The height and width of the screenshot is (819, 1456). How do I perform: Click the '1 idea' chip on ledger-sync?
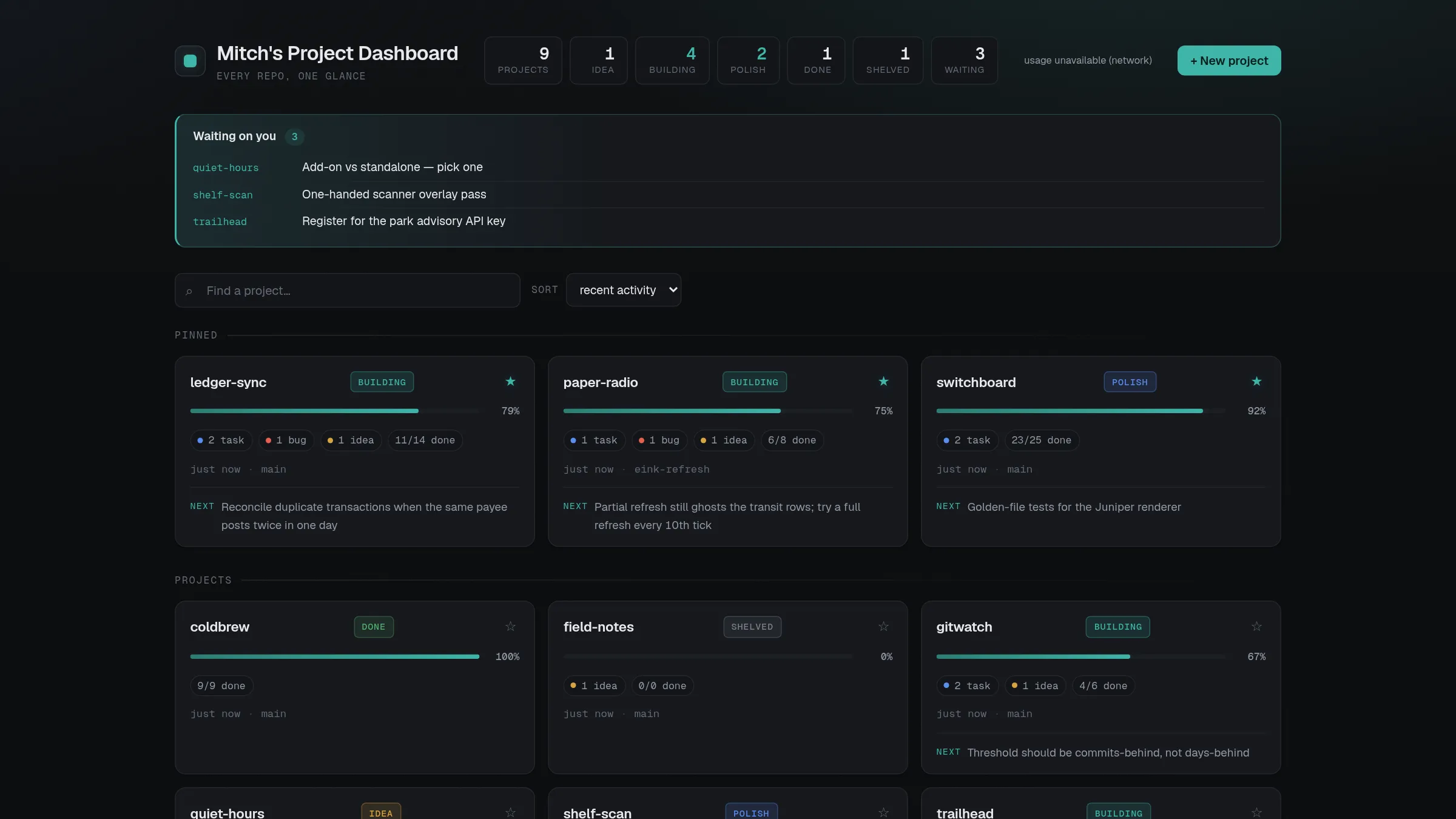(351, 440)
